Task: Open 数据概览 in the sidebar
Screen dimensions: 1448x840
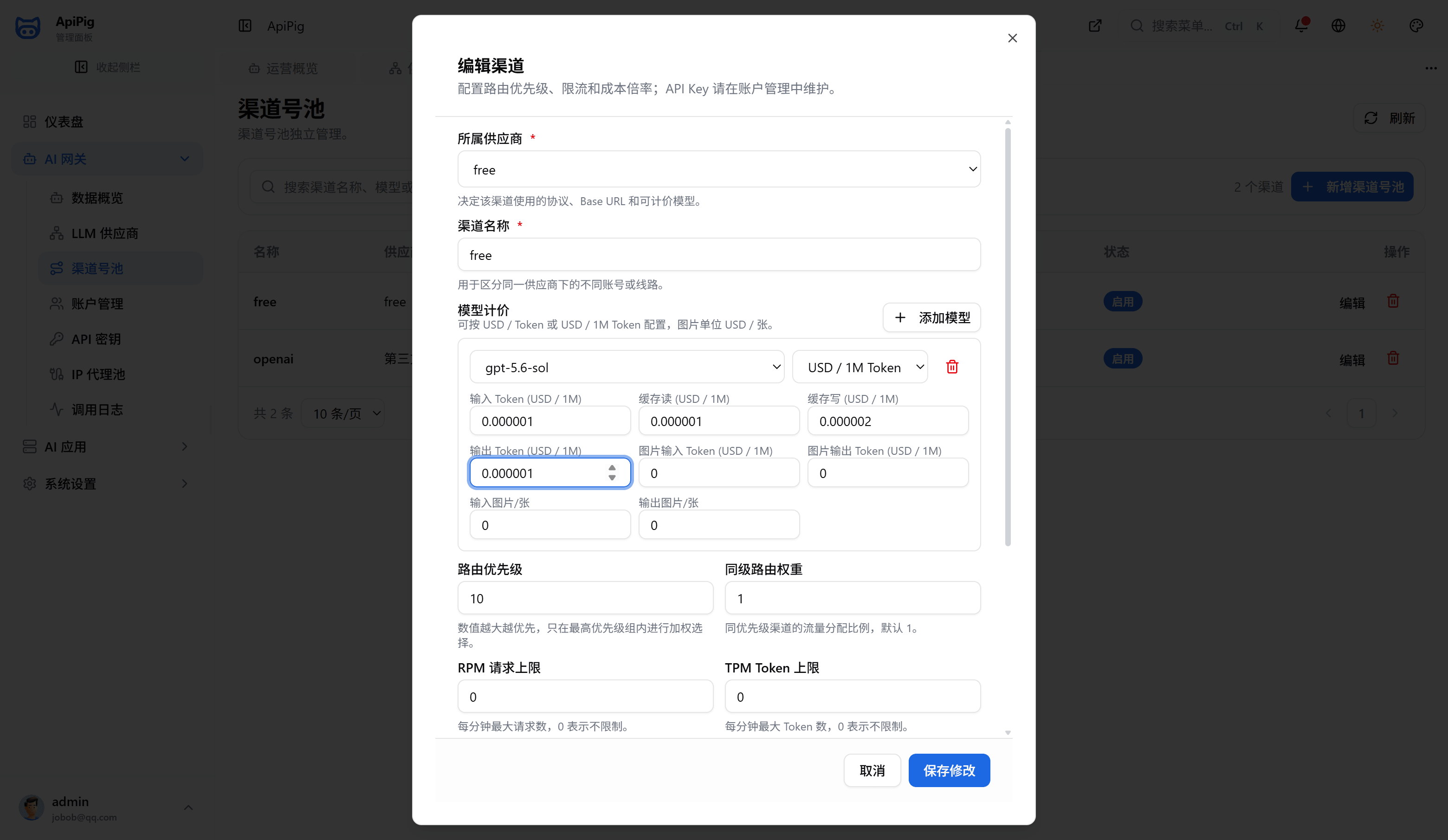Action: (x=120, y=198)
